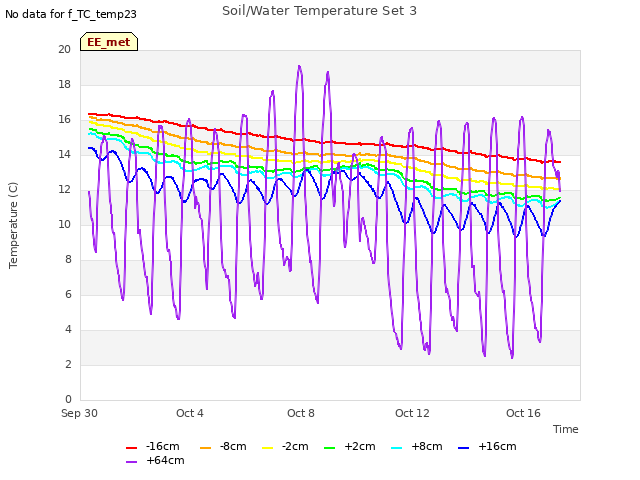Select the -2cm legend label

pyautogui.click(x=295, y=447)
